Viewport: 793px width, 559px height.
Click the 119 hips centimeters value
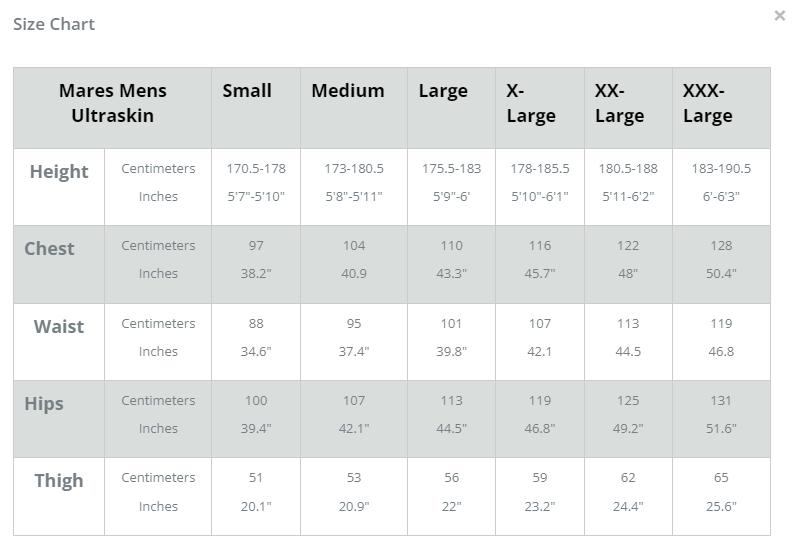540,401
